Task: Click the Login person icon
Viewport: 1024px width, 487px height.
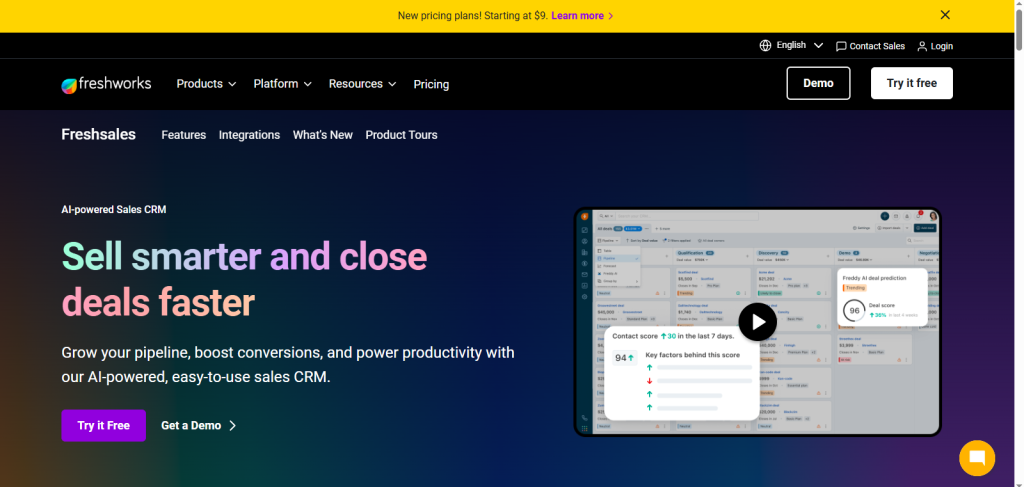Action: point(922,46)
